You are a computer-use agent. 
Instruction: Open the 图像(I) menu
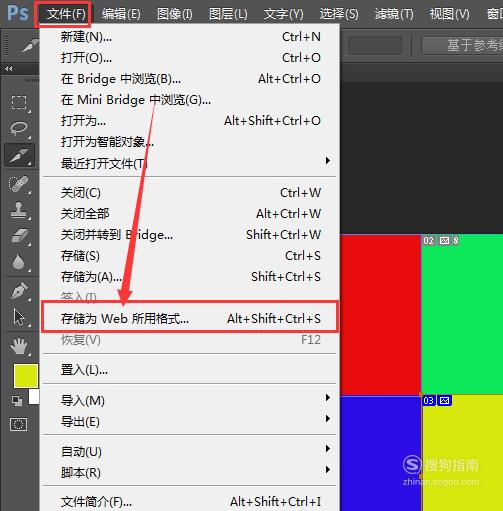point(175,14)
